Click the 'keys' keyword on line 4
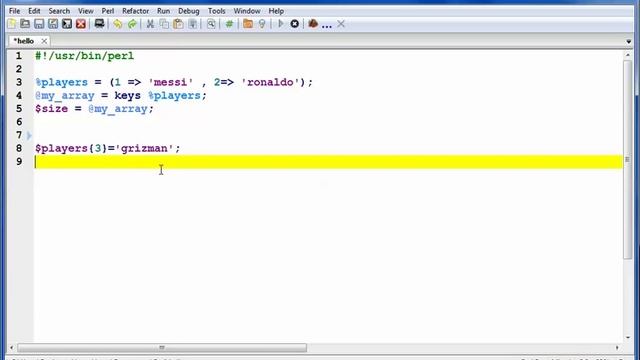Viewport: 640px width, 360px height. pos(127,96)
